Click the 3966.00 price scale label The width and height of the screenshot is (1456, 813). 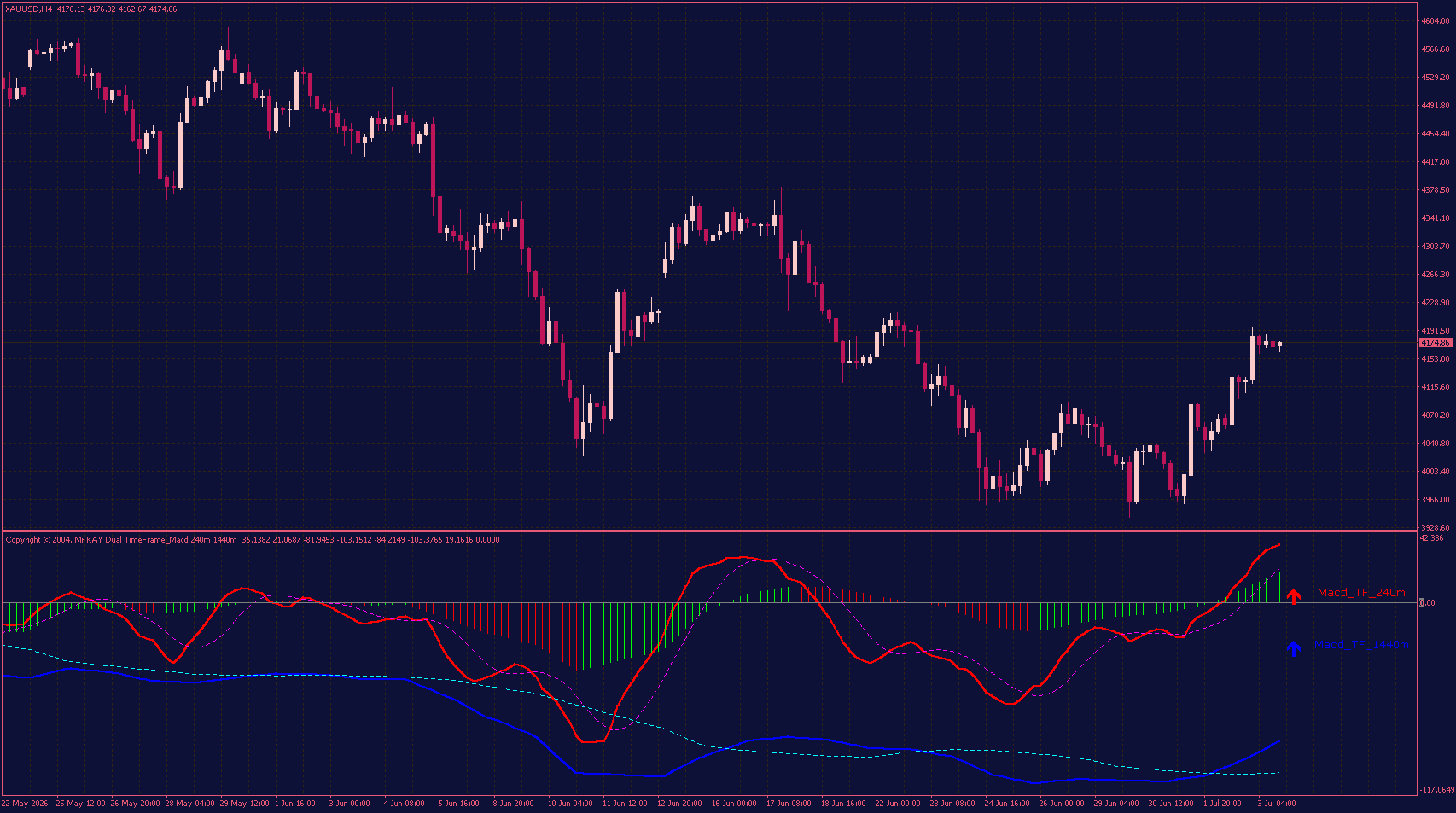tap(1436, 500)
